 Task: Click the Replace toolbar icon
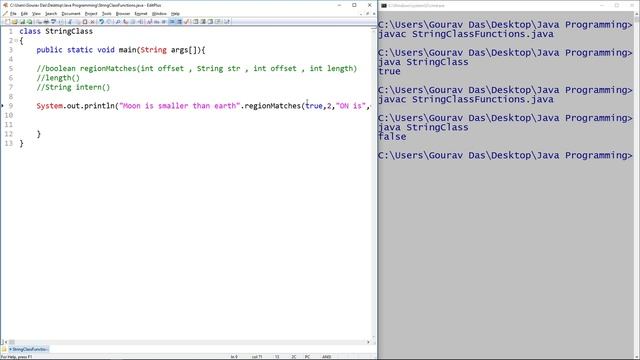[125, 22]
